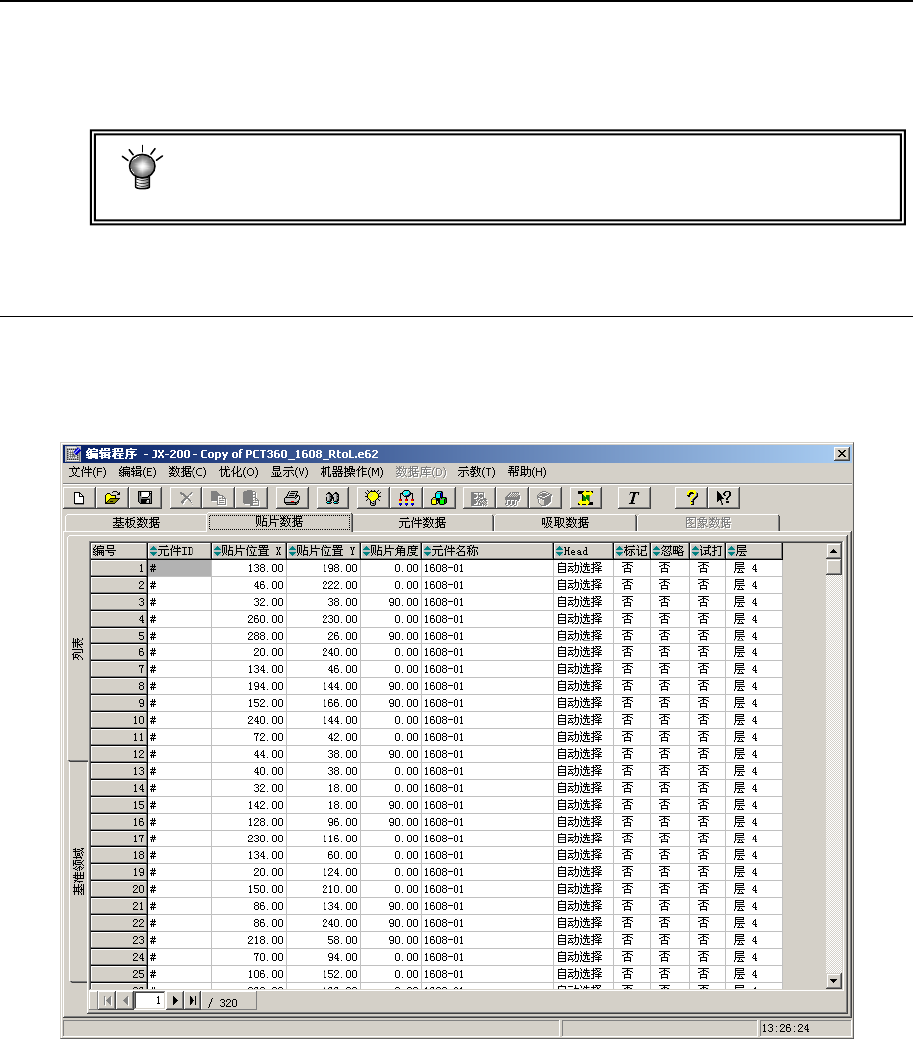Click the toolbar icon right of the light bulb
This screenshot has width=913, height=1039.
[406, 498]
